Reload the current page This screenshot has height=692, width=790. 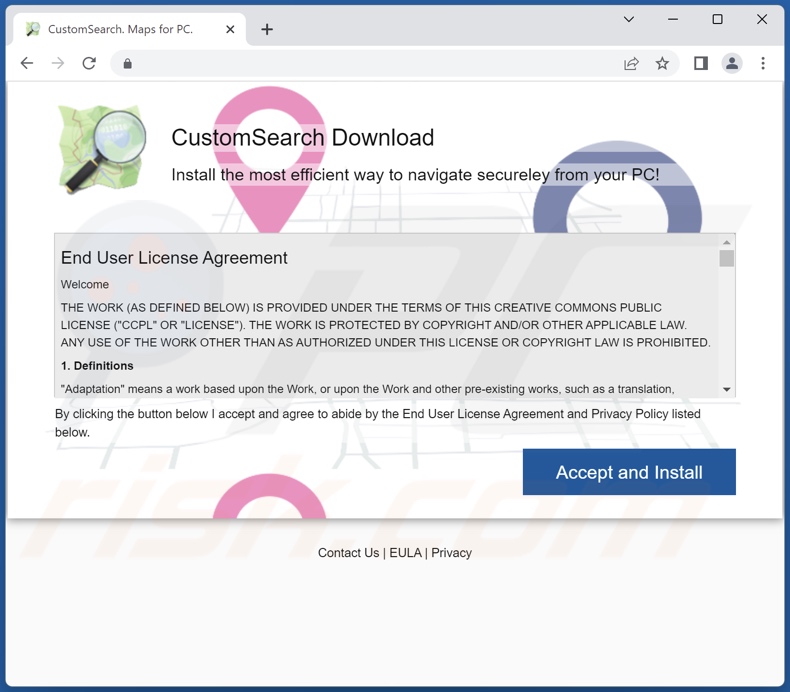tap(89, 63)
